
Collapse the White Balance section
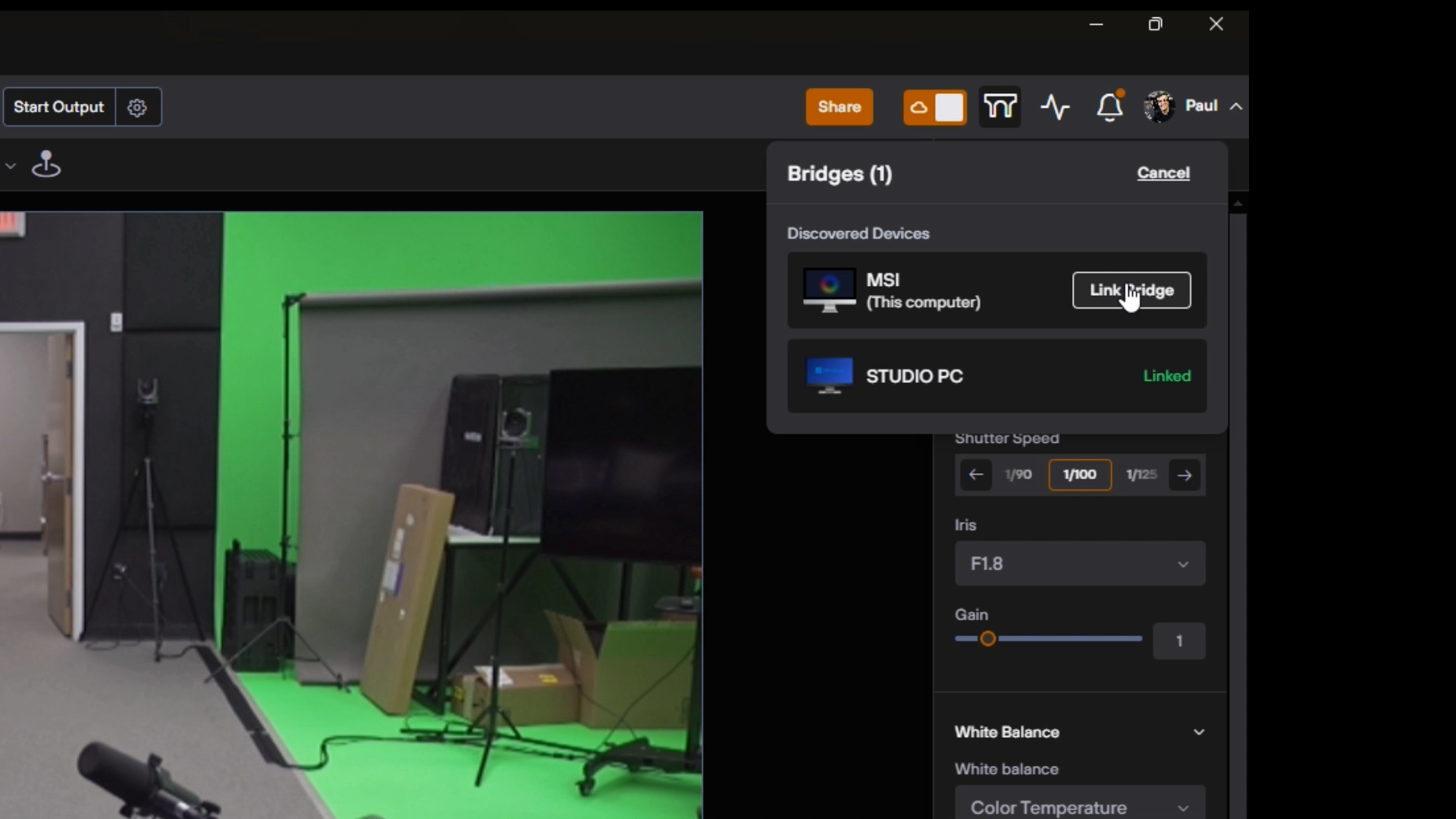pyautogui.click(x=1199, y=733)
